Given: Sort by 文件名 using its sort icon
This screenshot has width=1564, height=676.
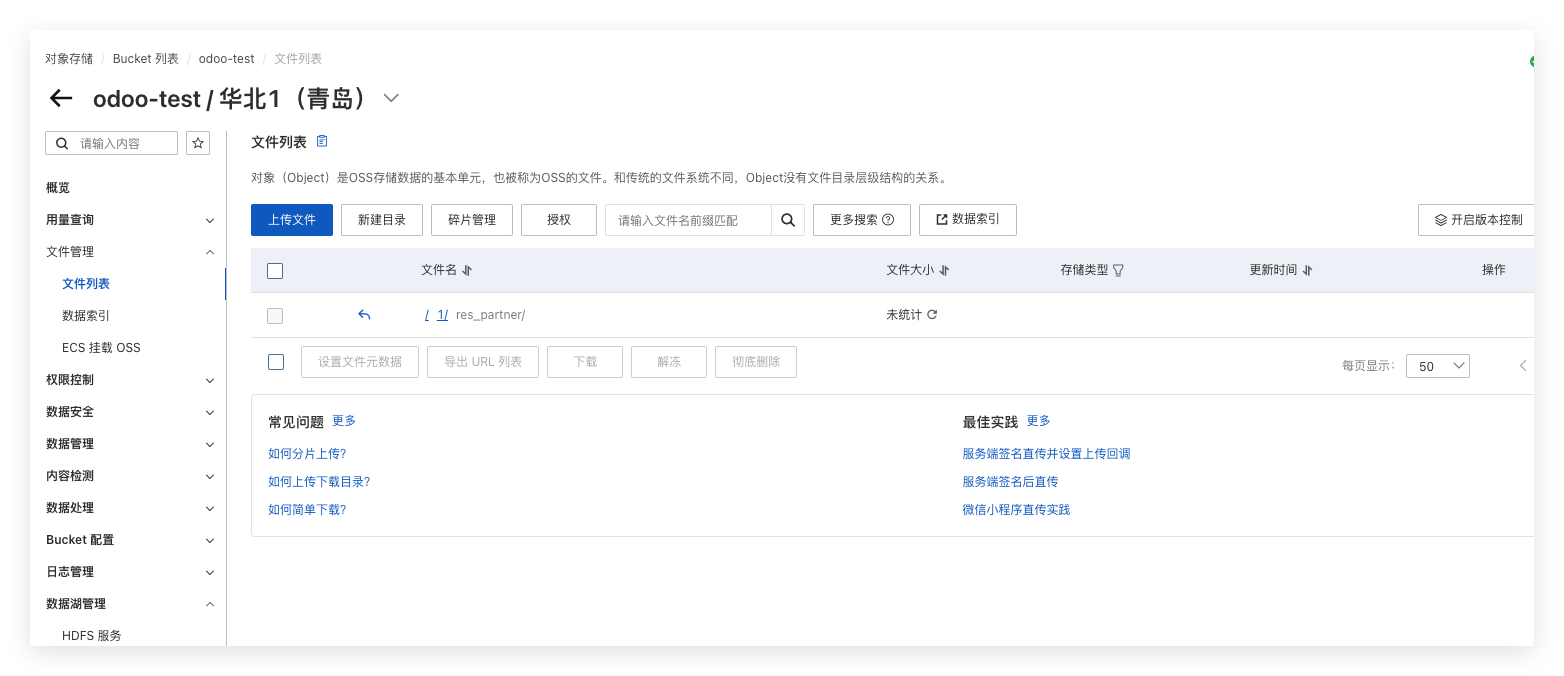Looking at the screenshot, I should [x=467, y=270].
